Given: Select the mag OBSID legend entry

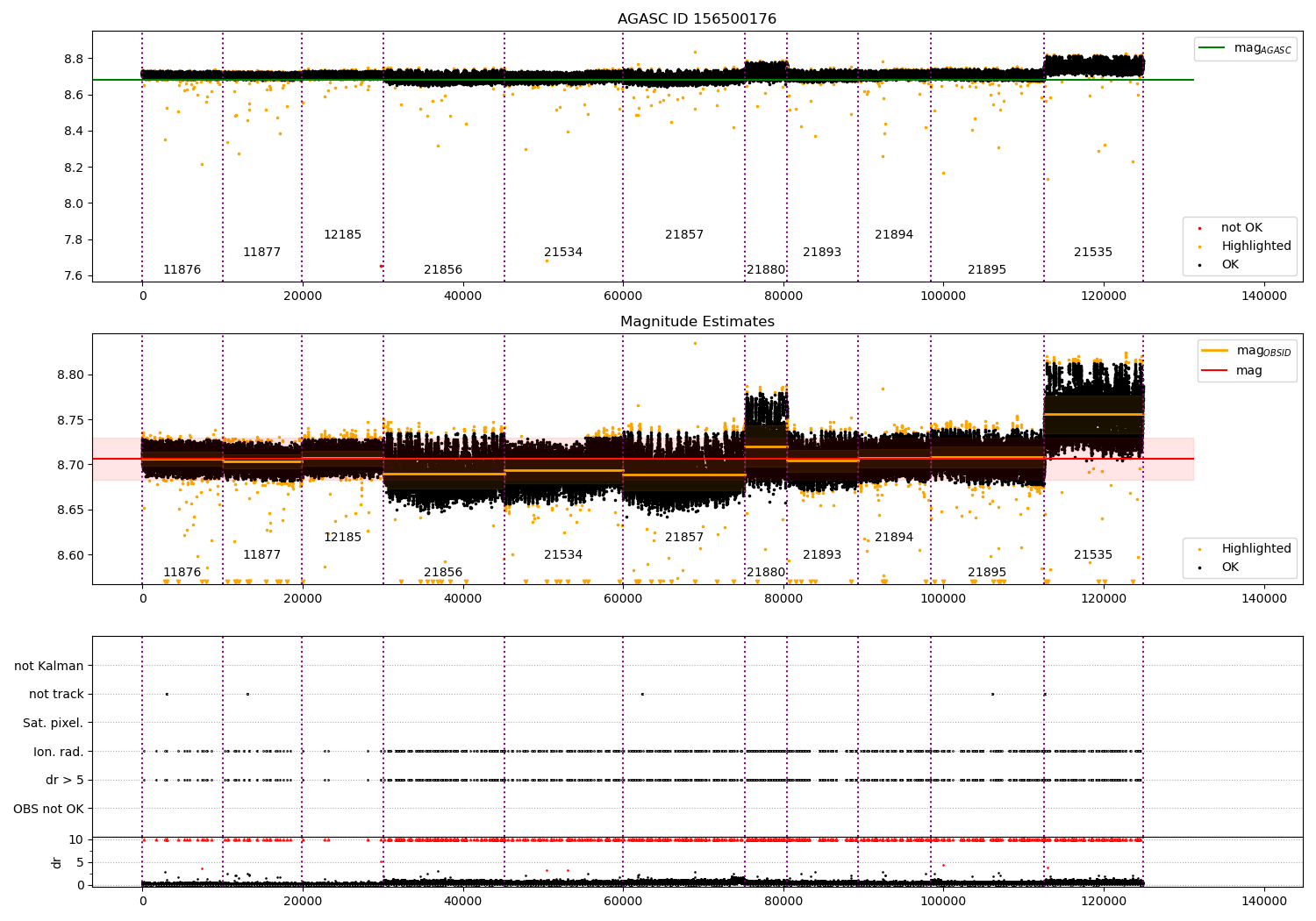Looking at the screenshot, I should [1247, 351].
